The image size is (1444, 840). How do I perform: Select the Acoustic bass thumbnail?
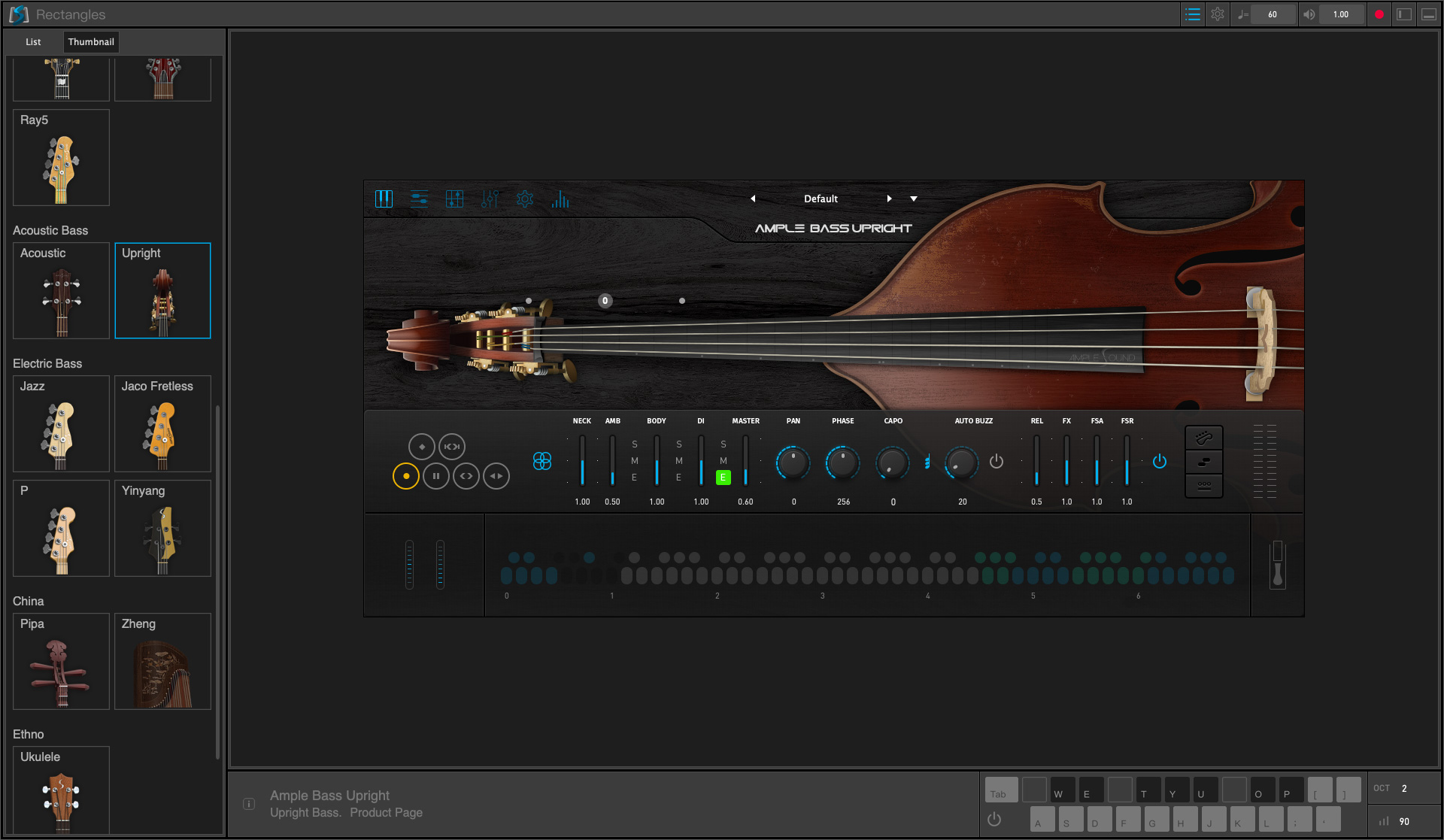(61, 290)
